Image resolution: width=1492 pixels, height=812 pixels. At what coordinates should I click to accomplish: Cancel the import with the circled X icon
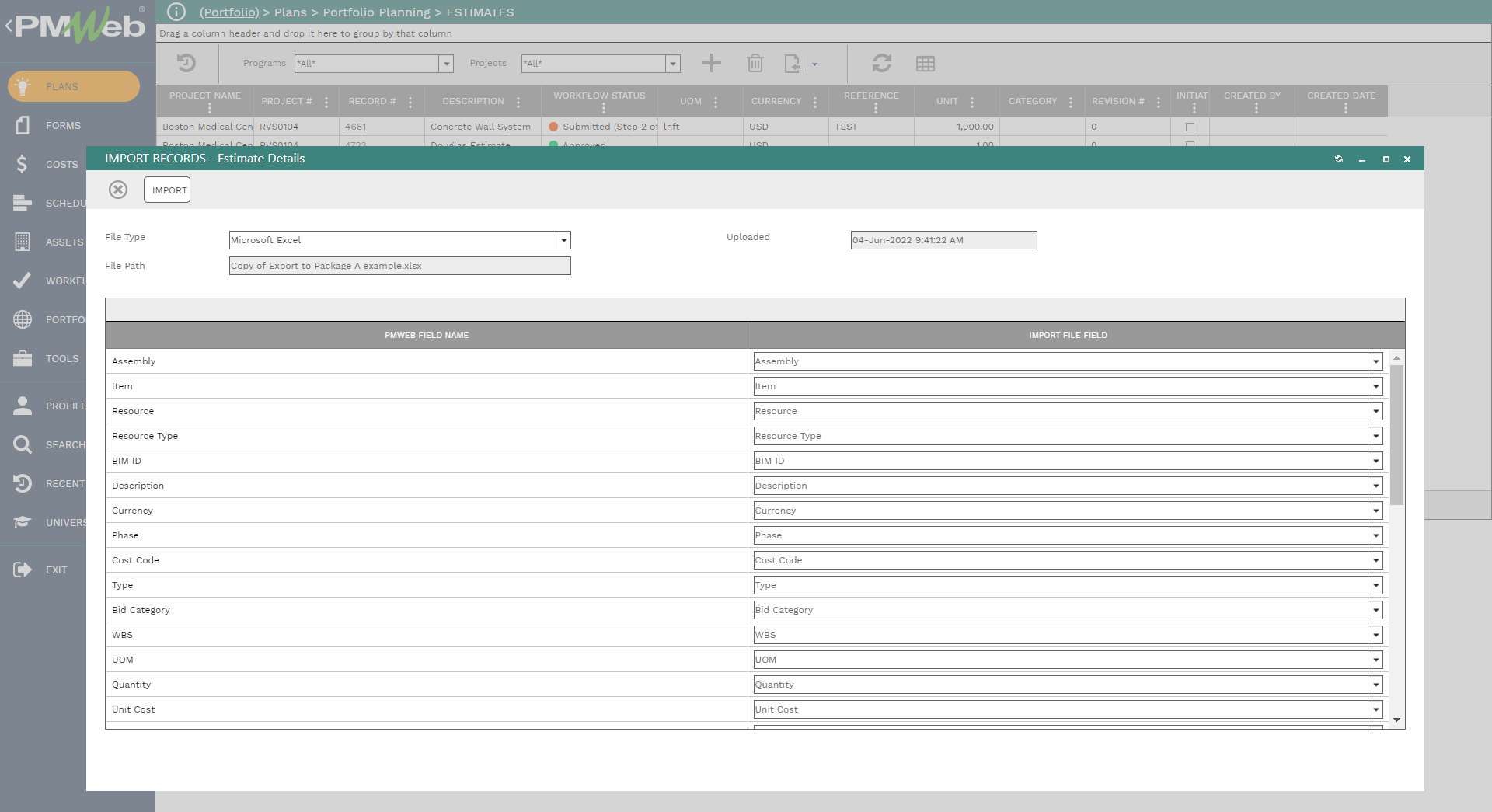click(x=118, y=189)
